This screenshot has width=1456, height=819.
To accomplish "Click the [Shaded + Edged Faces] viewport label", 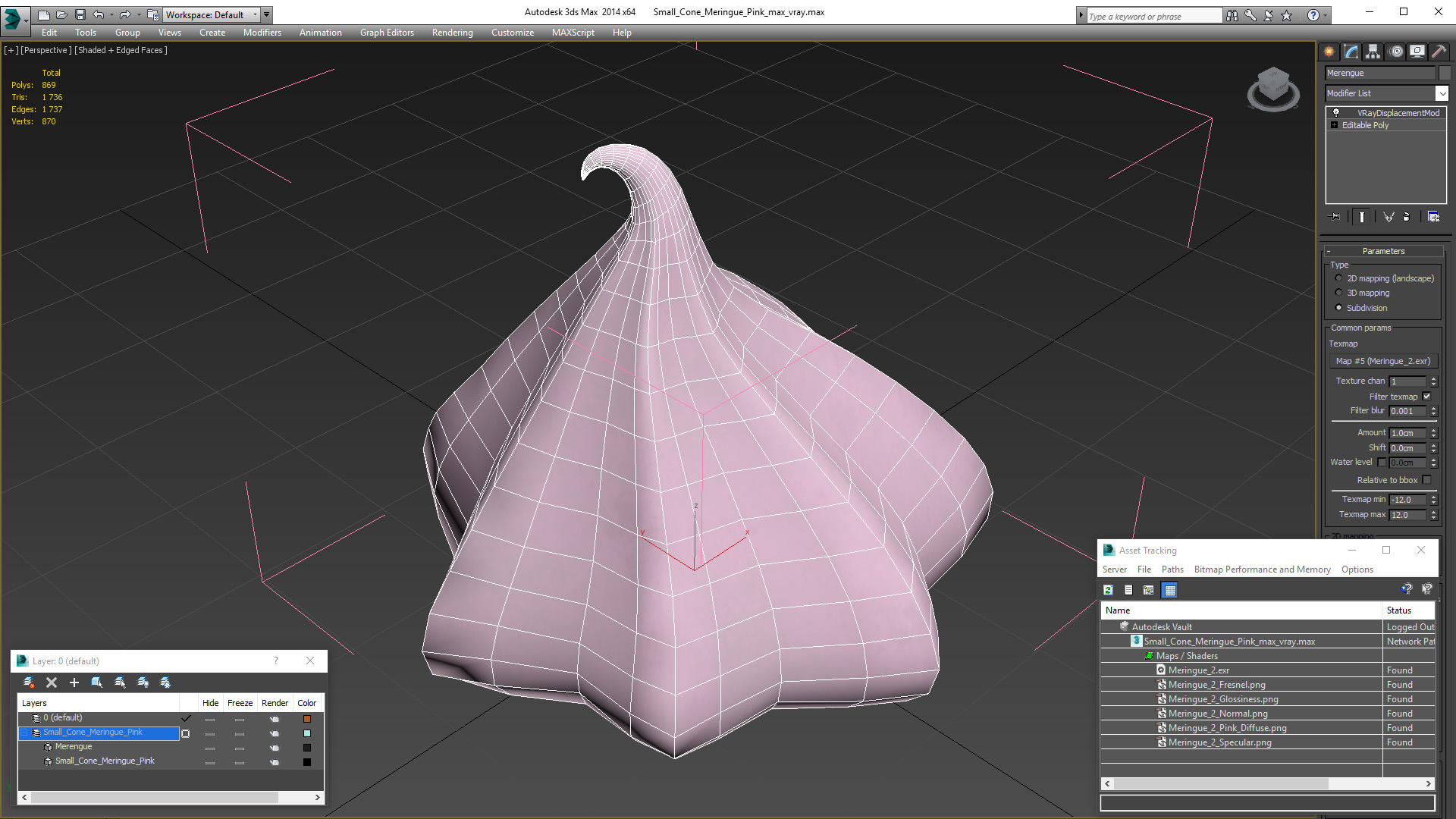I will coord(121,50).
